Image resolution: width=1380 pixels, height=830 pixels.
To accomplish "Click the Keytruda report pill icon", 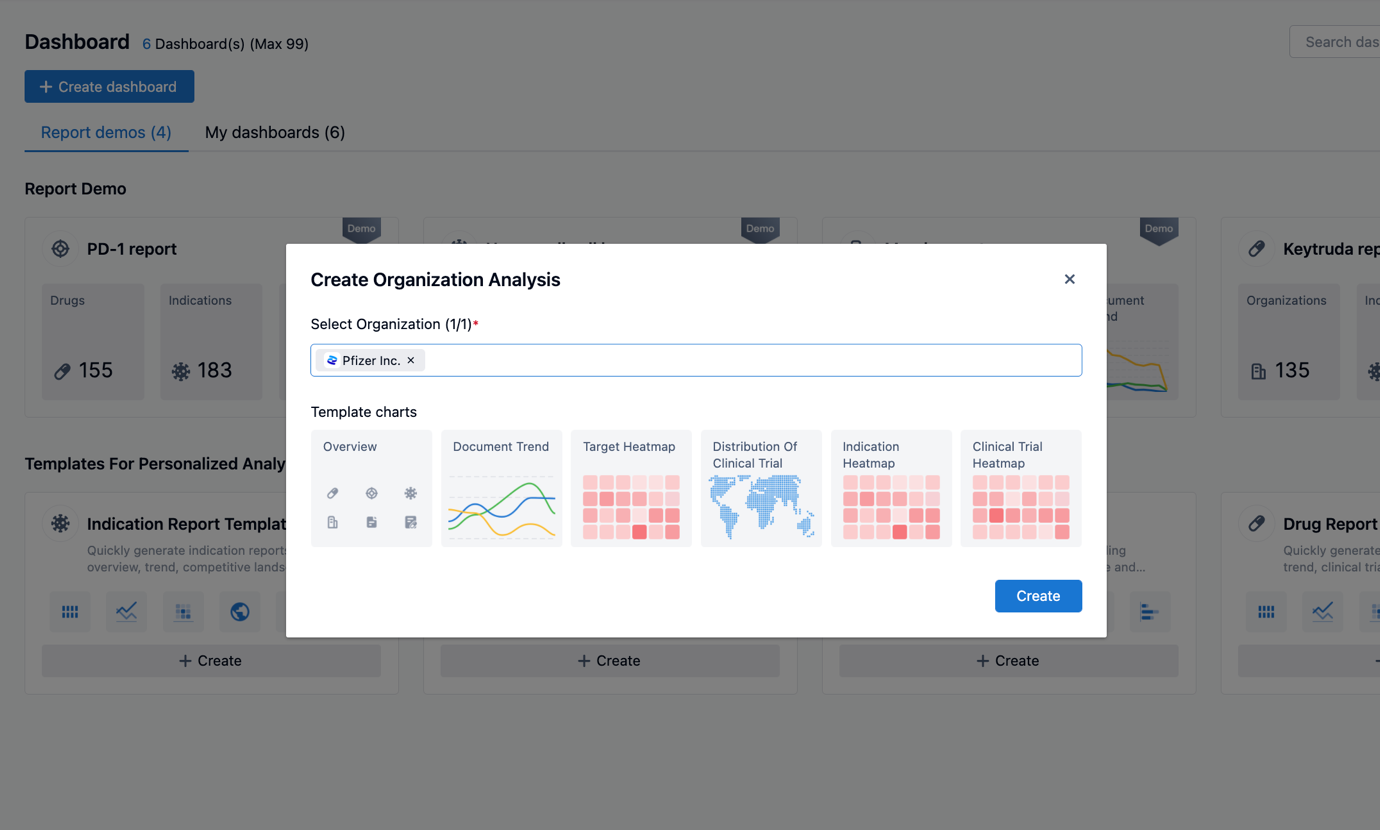I will tap(1257, 249).
